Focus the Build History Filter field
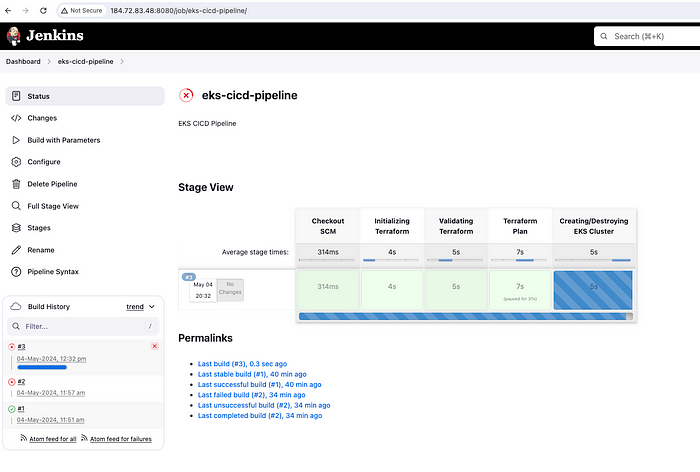 click(83, 326)
